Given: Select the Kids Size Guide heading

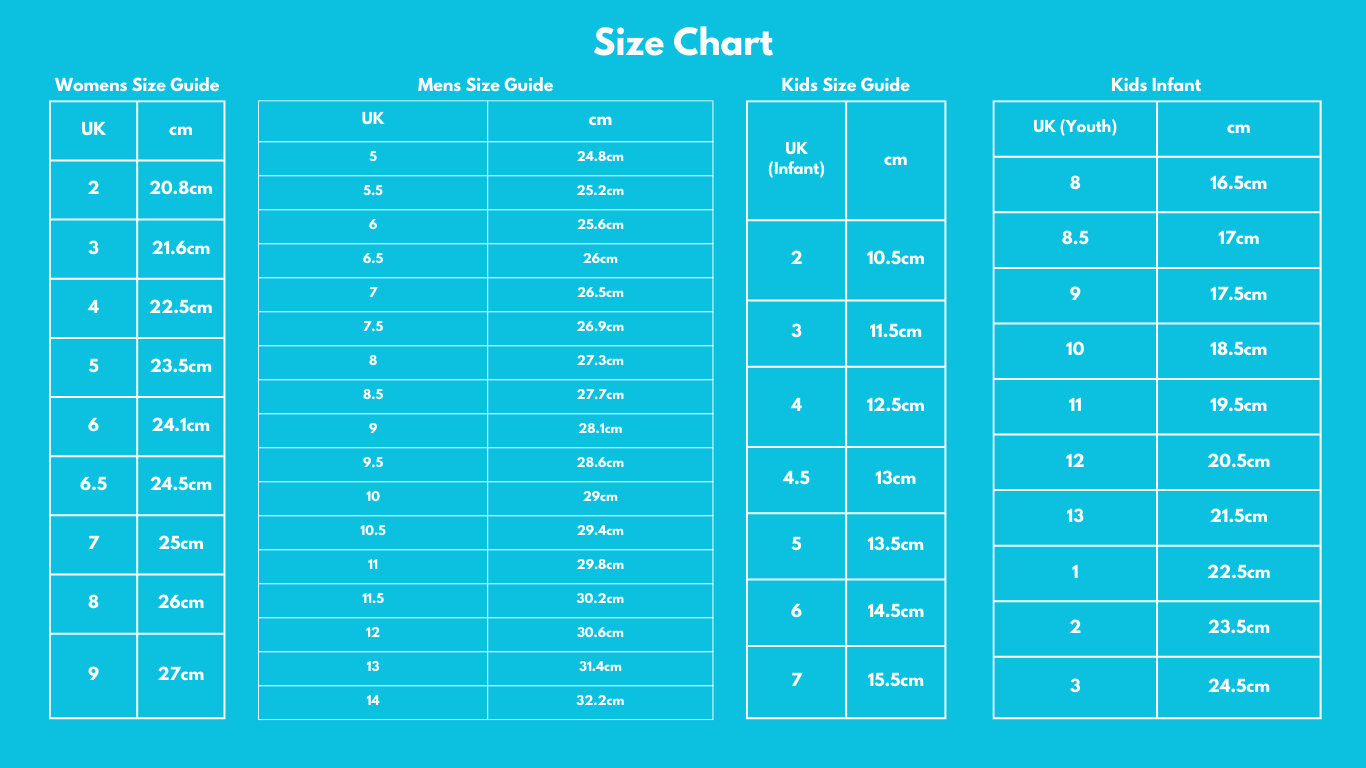Looking at the screenshot, I should click(x=845, y=85).
